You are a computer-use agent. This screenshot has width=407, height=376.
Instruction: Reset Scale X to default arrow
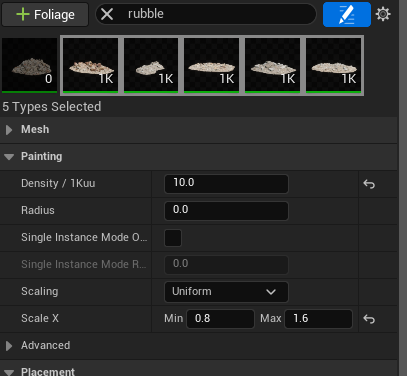click(369, 319)
